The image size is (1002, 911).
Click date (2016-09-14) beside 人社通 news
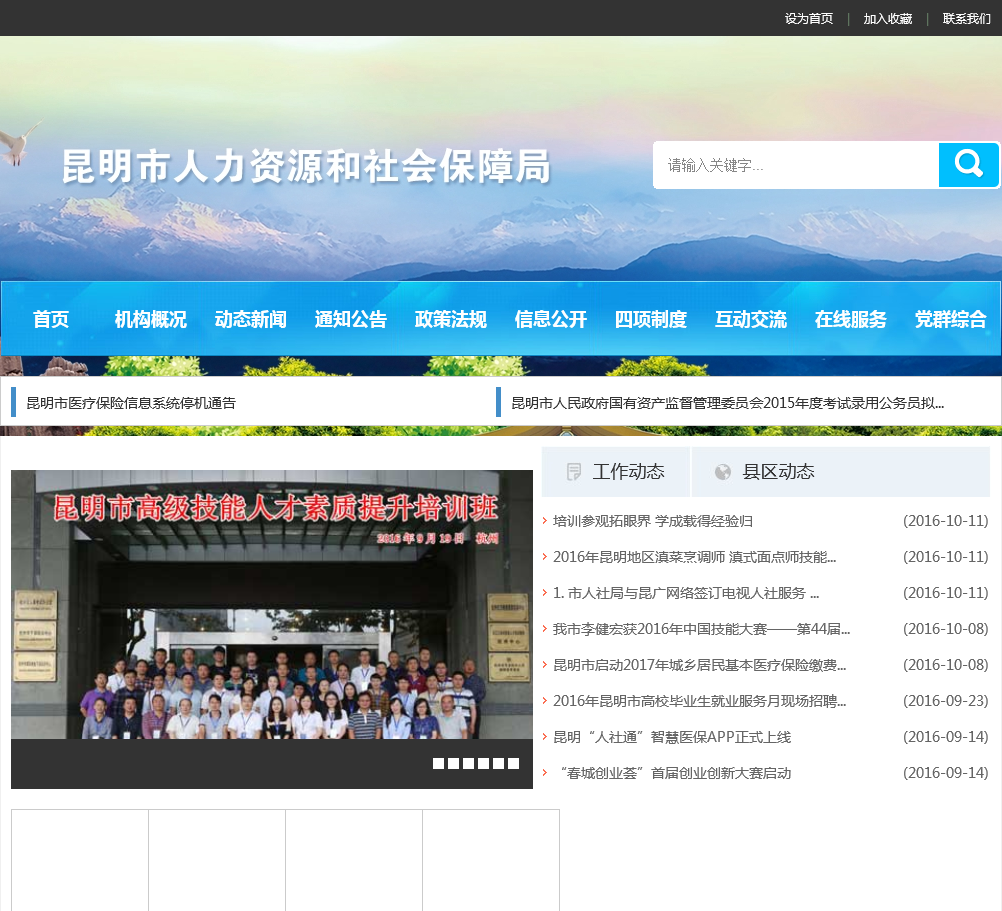coord(946,737)
